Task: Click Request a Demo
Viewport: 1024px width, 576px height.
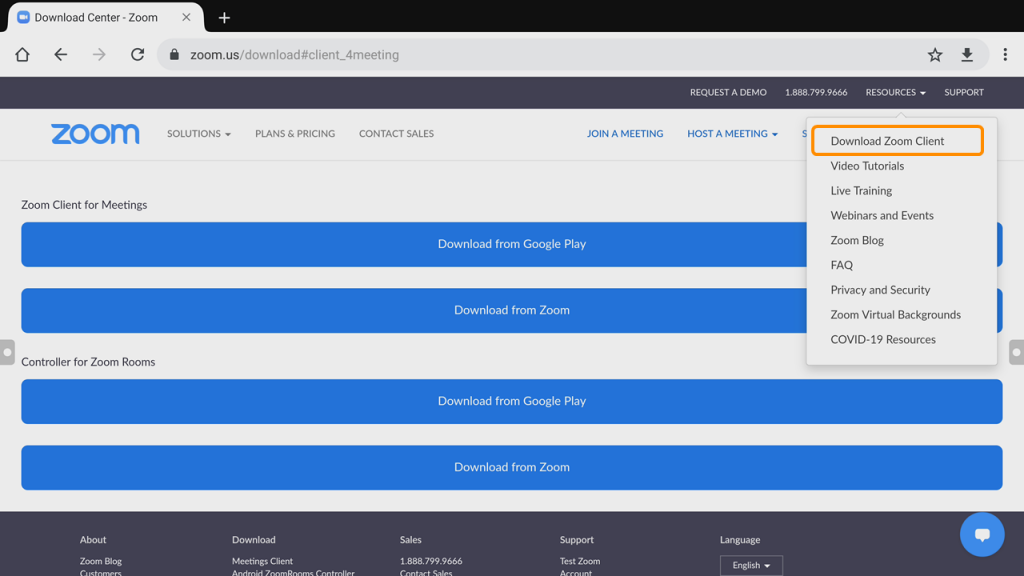Action: [728, 92]
